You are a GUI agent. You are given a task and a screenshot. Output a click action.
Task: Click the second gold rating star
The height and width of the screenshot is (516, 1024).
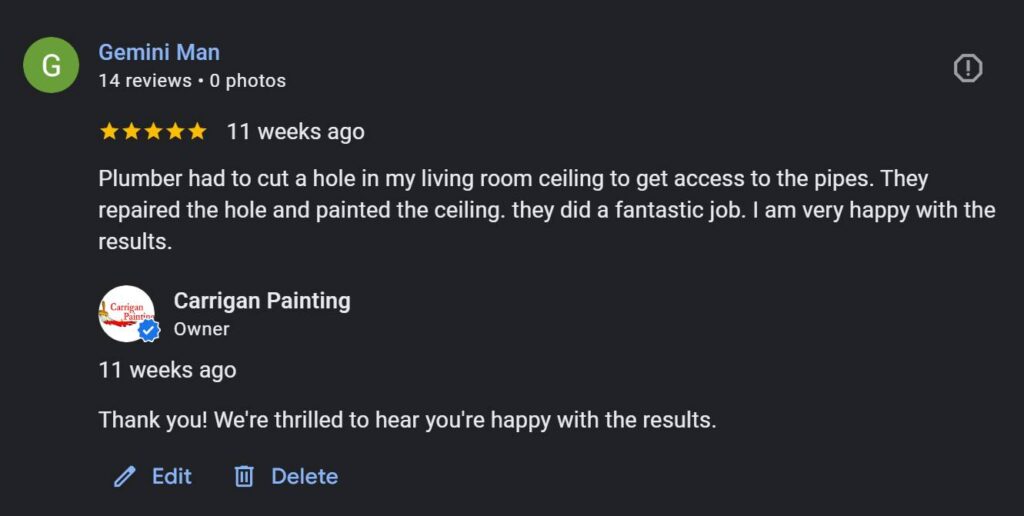[x=131, y=131]
